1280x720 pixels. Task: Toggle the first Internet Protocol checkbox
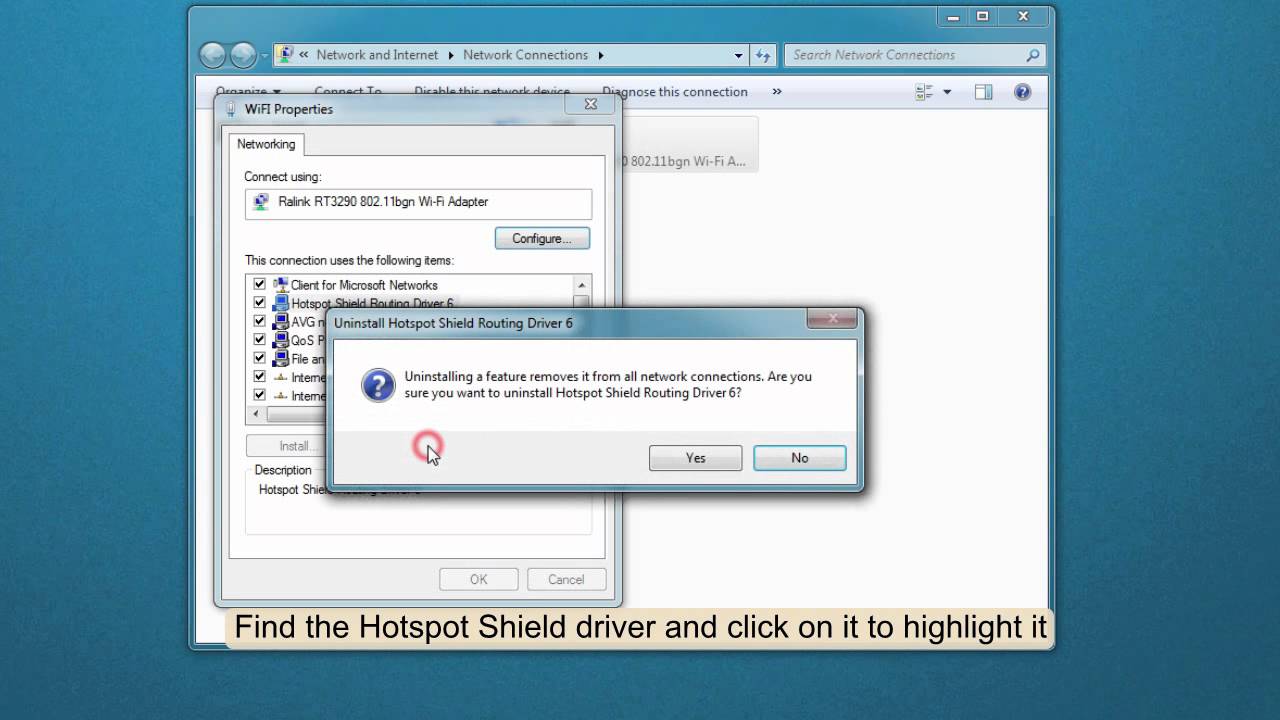point(260,376)
